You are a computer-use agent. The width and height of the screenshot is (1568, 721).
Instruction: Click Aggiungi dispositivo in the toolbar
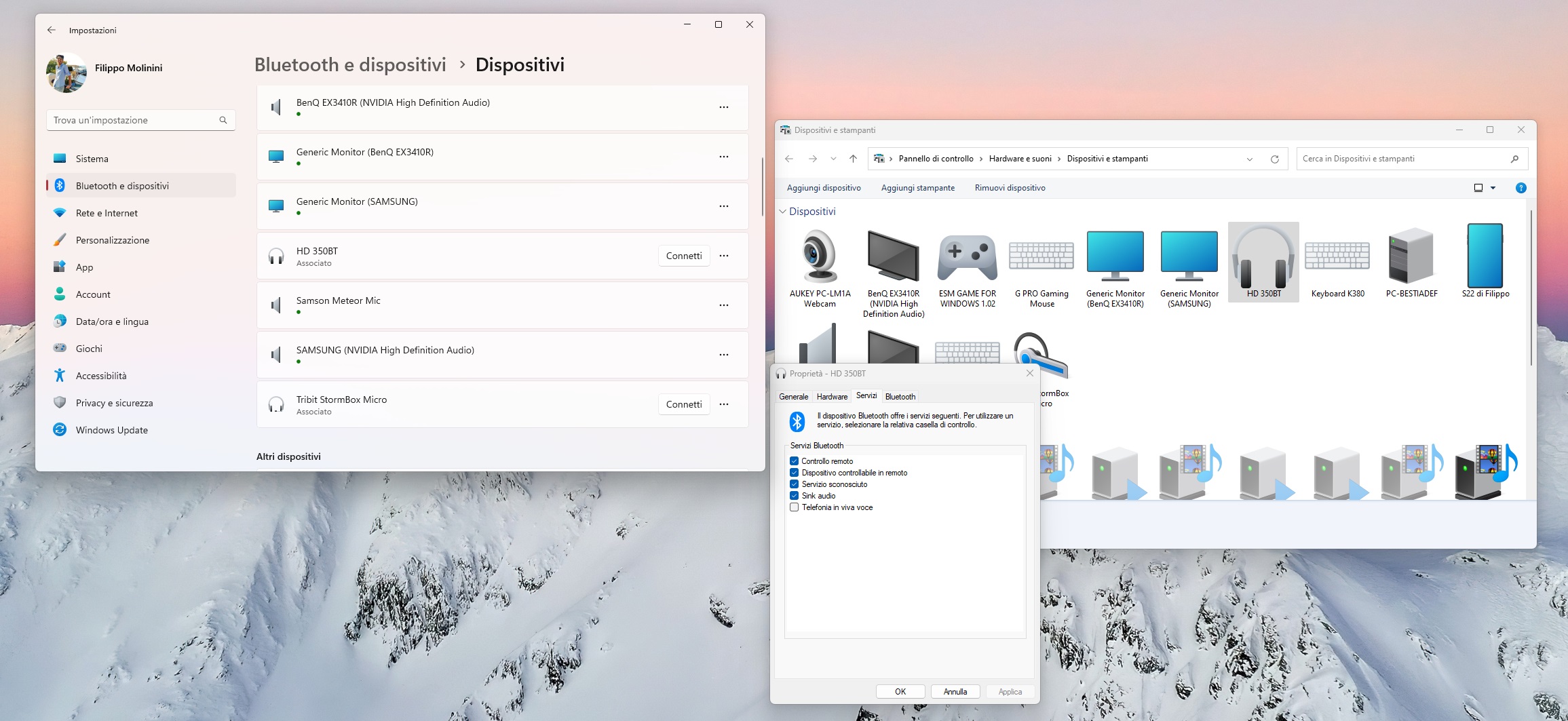(824, 188)
